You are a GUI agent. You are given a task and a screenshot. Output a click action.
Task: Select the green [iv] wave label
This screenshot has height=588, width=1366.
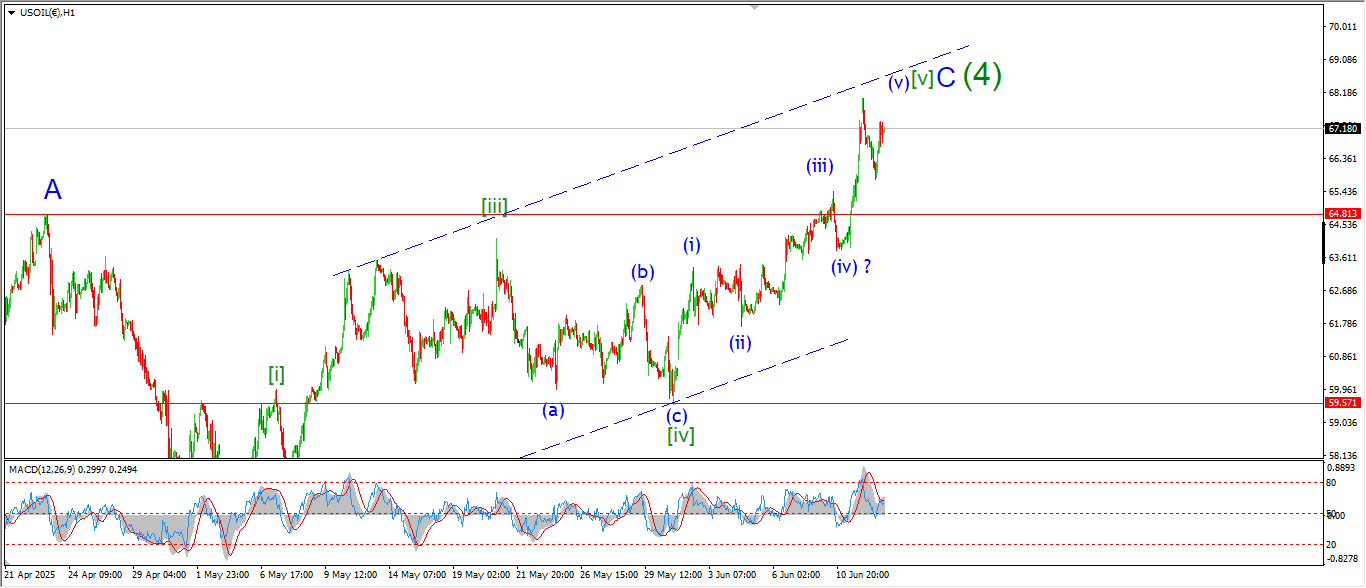point(681,435)
